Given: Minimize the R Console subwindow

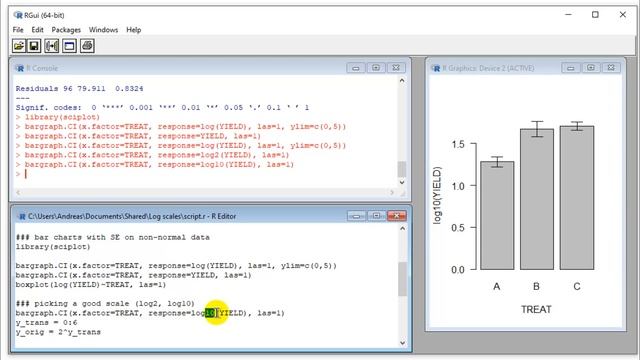Looking at the screenshot, I should pos(356,68).
